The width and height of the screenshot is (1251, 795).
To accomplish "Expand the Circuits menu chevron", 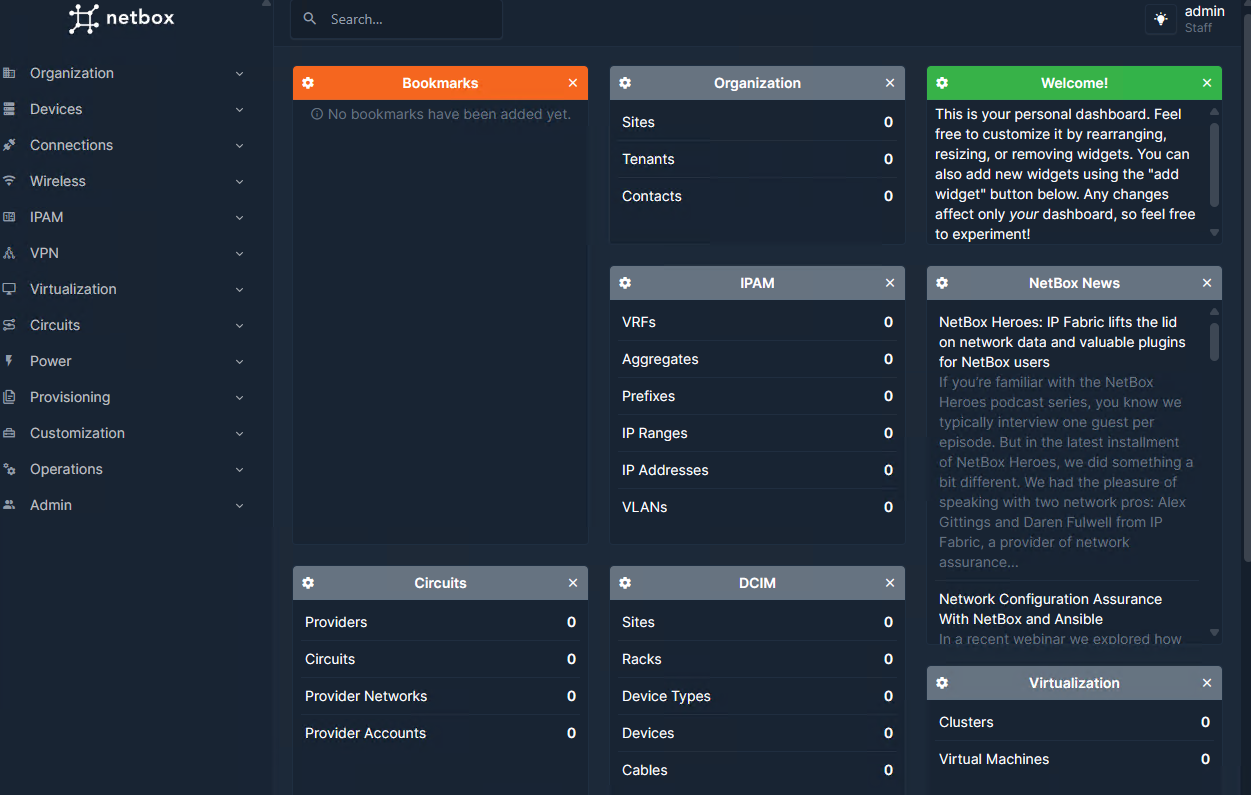I will pos(239,326).
